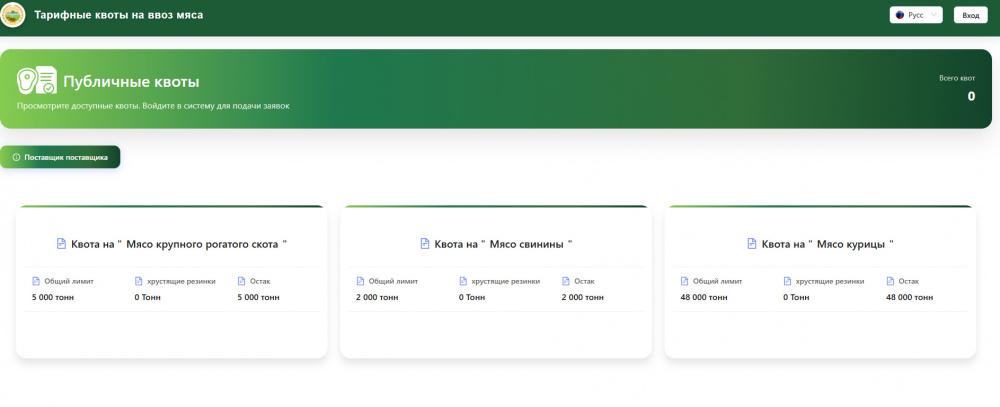This screenshot has width=1000, height=407.
Task: Click Остаток icon in chicken quota card
Action: click(890, 281)
